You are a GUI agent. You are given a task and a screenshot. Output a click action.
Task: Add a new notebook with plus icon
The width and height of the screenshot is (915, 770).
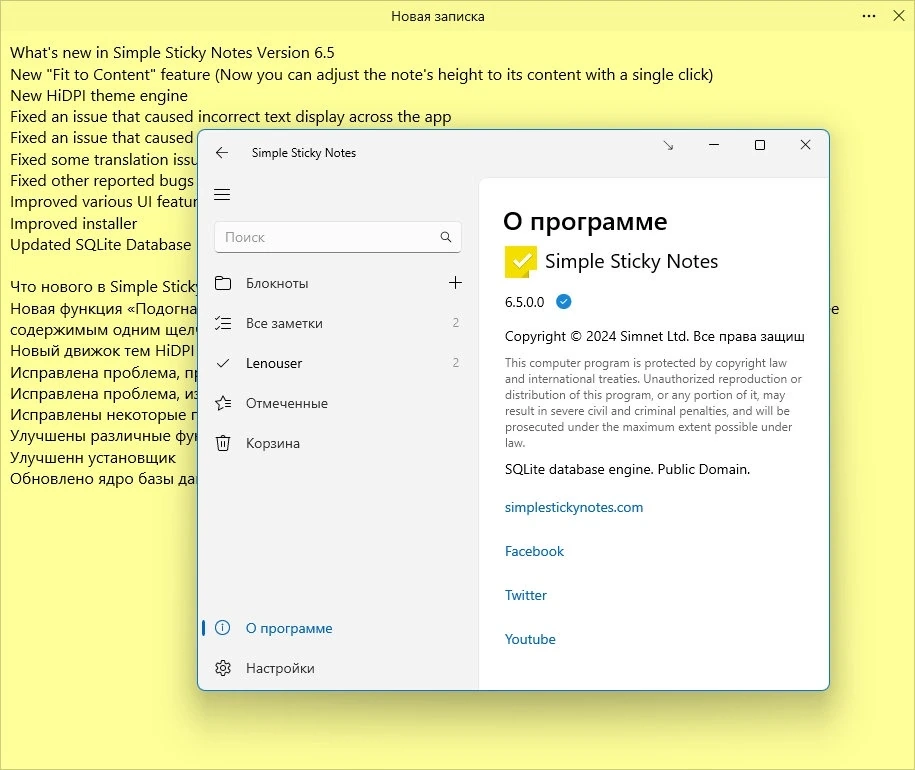tap(455, 283)
